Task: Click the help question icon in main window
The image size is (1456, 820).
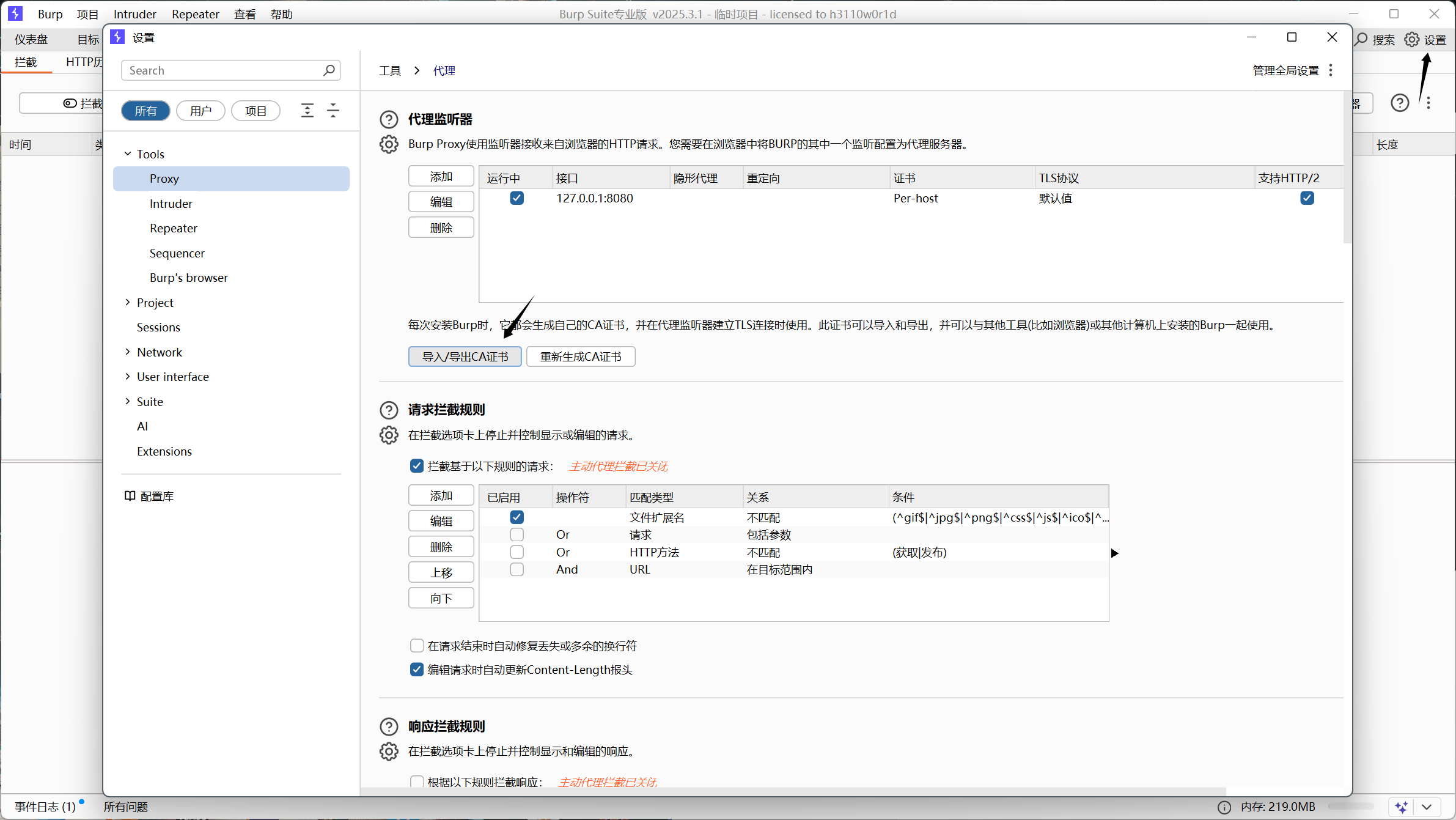Action: tap(1400, 103)
